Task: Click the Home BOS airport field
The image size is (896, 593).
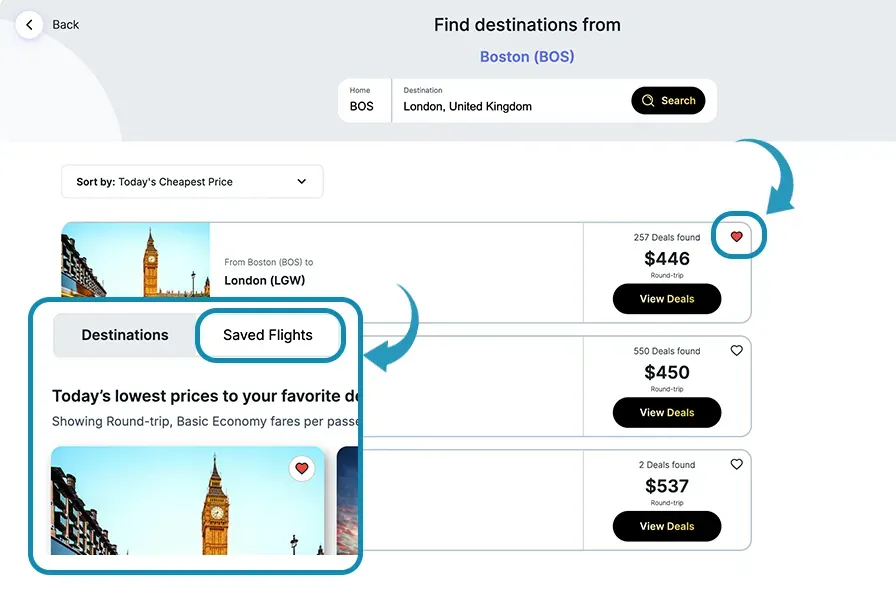Action: (x=362, y=101)
